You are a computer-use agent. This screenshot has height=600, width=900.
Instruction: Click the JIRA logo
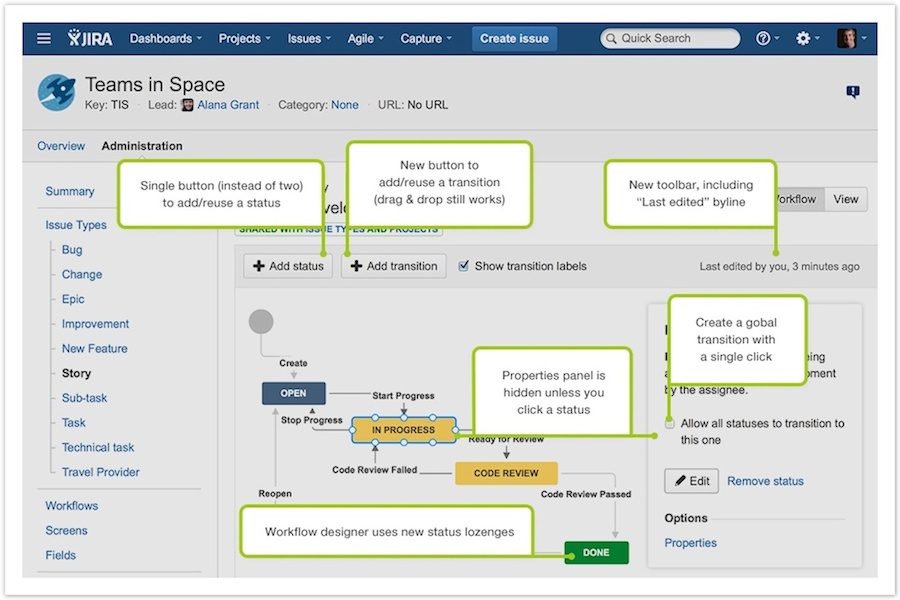90,39
